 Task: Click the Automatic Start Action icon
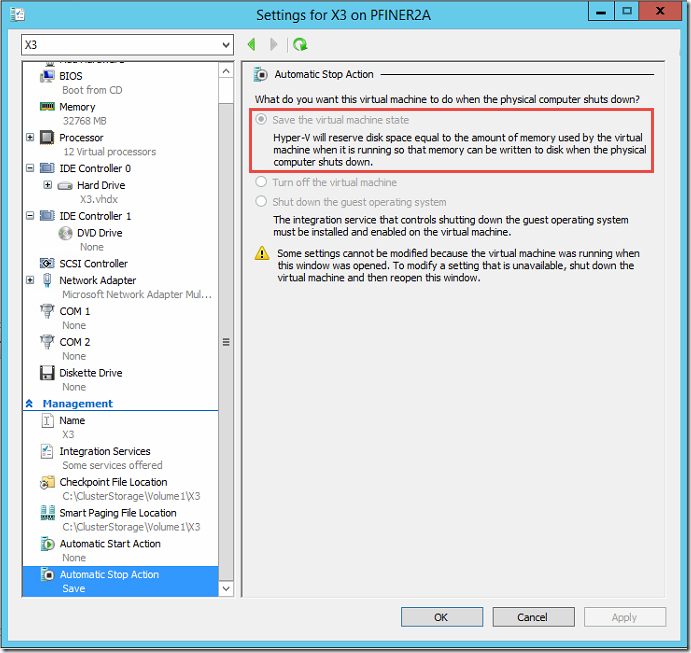pyautogui.click(x=47, y=544)
